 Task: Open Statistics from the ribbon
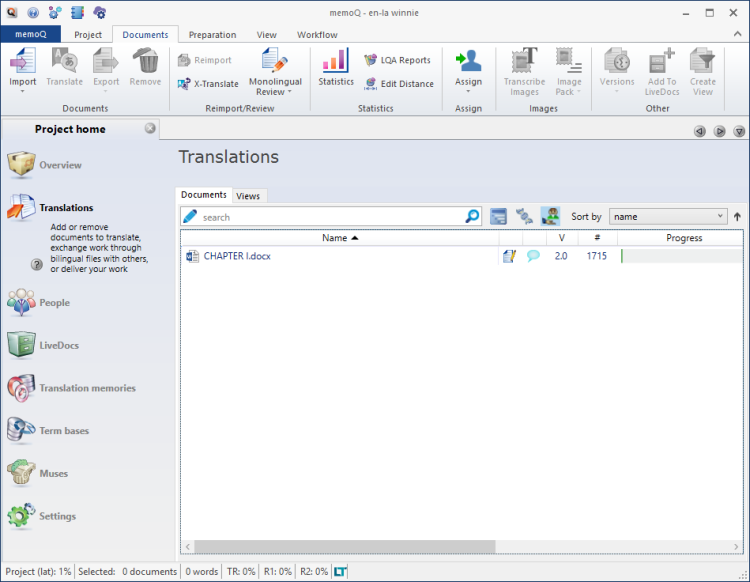[336, 68]
